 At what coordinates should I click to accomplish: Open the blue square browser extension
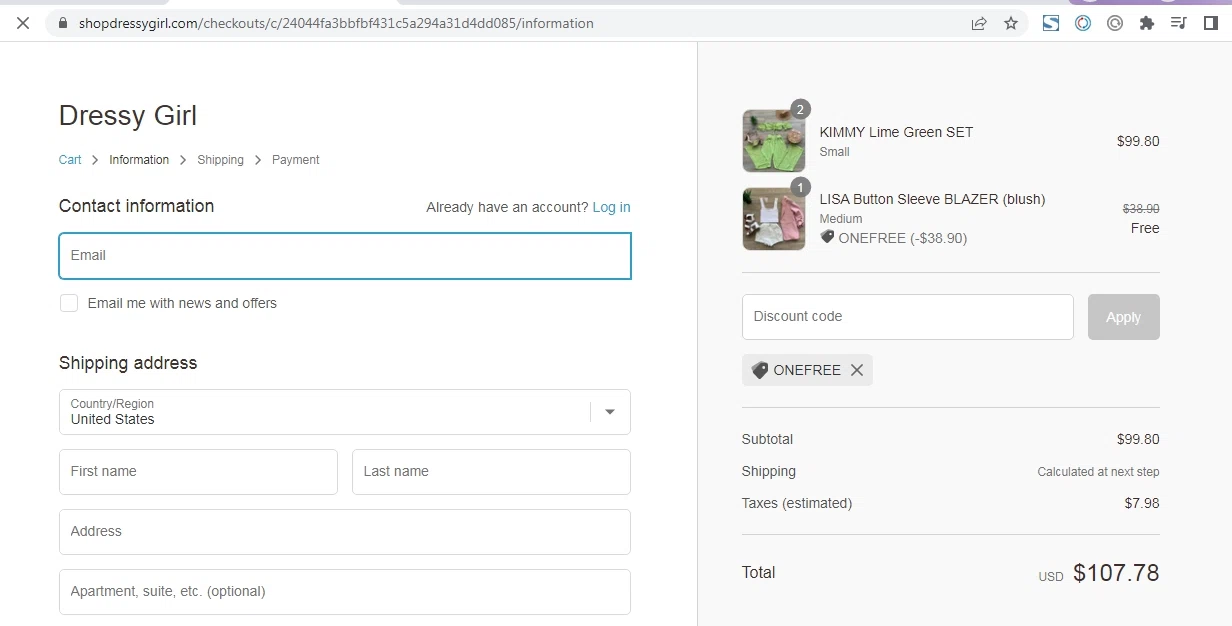(x=1051, y=23)
